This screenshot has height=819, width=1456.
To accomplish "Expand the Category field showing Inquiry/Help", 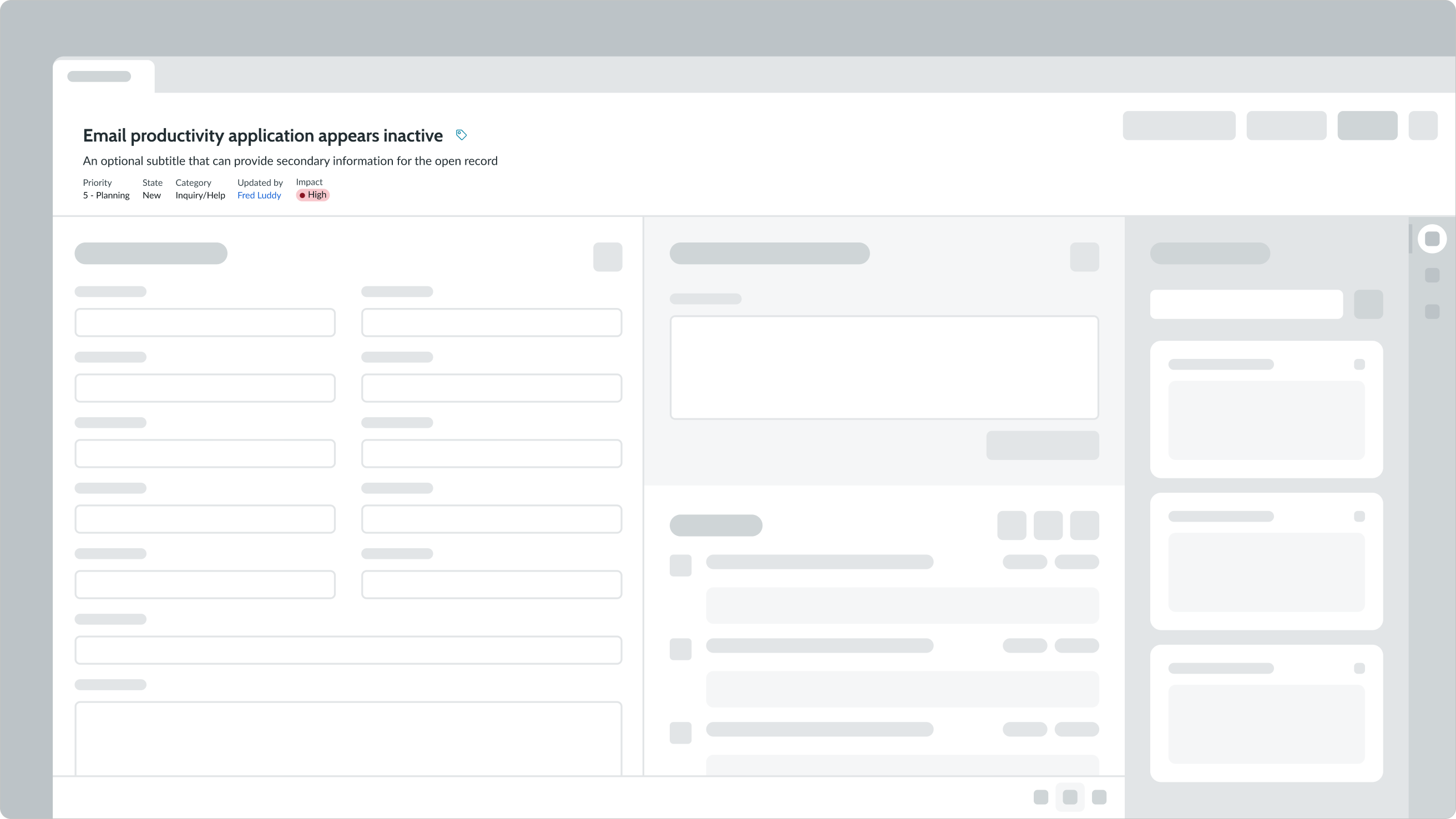I will (x=200, y=195).
